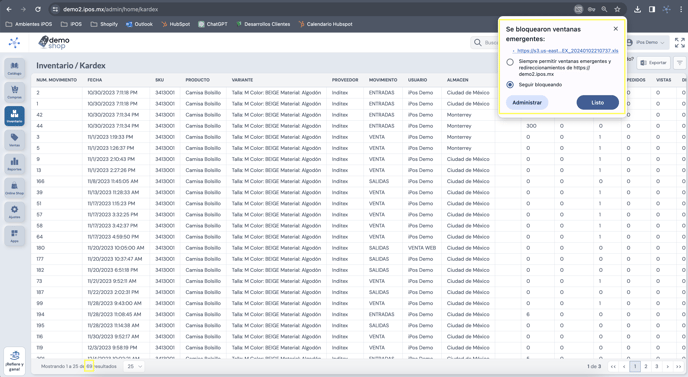The width and height of the screenshot is (688, 377).
Task: Click 'VENTA WEB' user cell in row 180
Action: click(422, 248)
